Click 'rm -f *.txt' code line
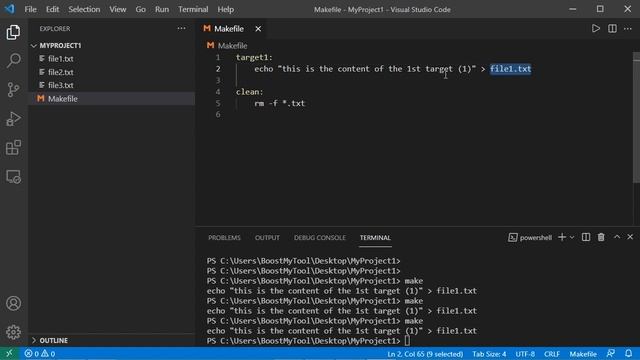640x360 pixels. (280, 103)
